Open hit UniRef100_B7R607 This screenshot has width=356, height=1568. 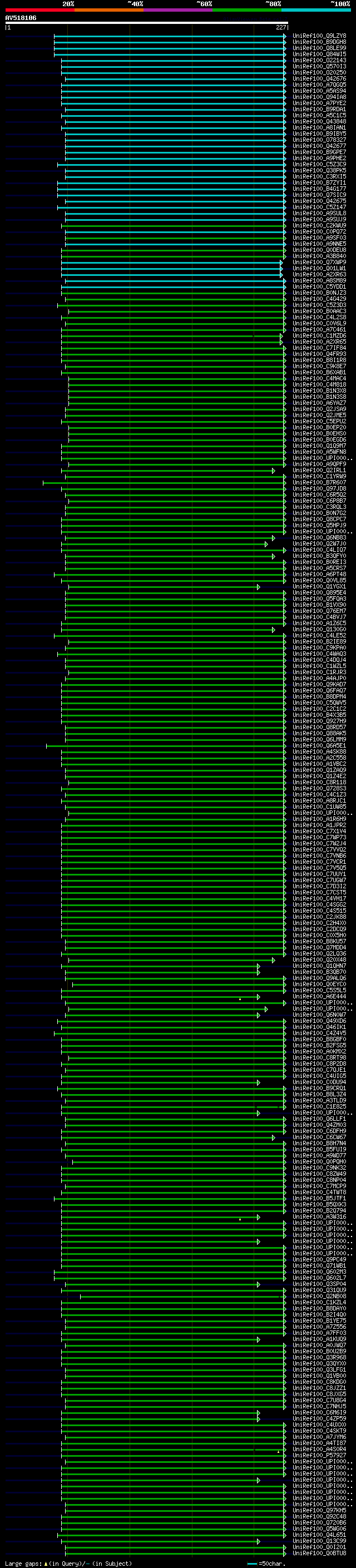pyautogui.click(x=319, y=482)
